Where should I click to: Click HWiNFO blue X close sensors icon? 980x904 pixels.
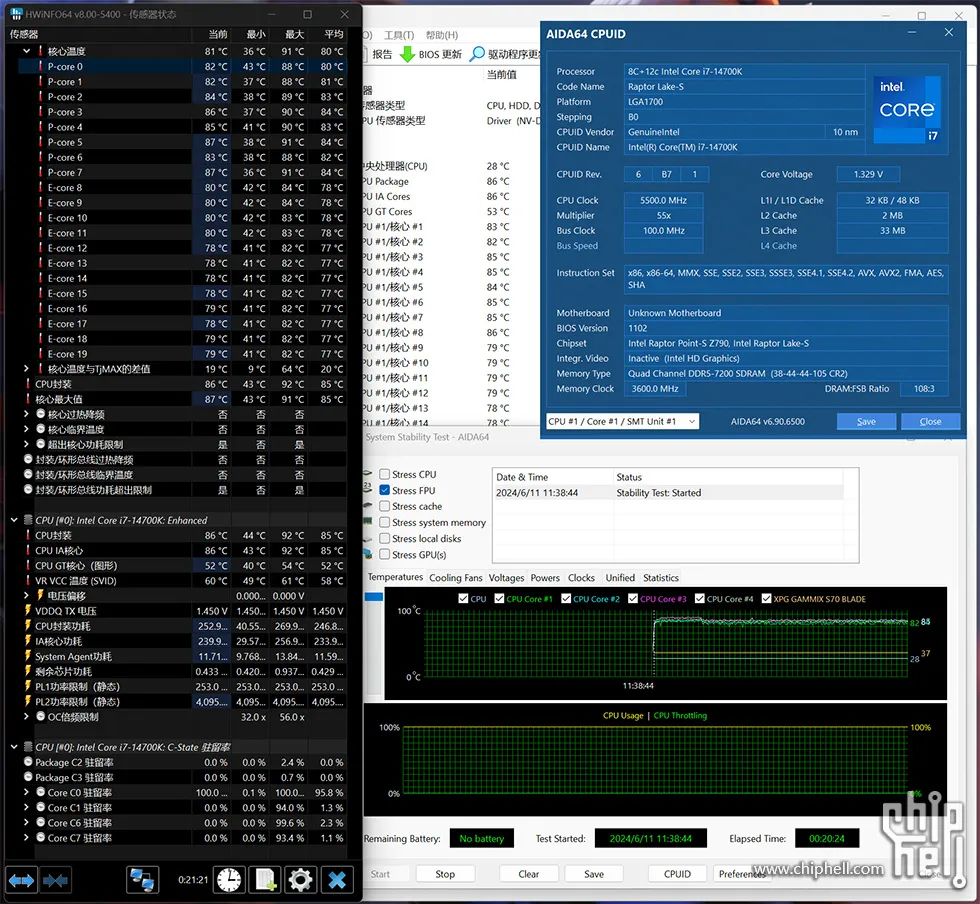tap(338, 880)
